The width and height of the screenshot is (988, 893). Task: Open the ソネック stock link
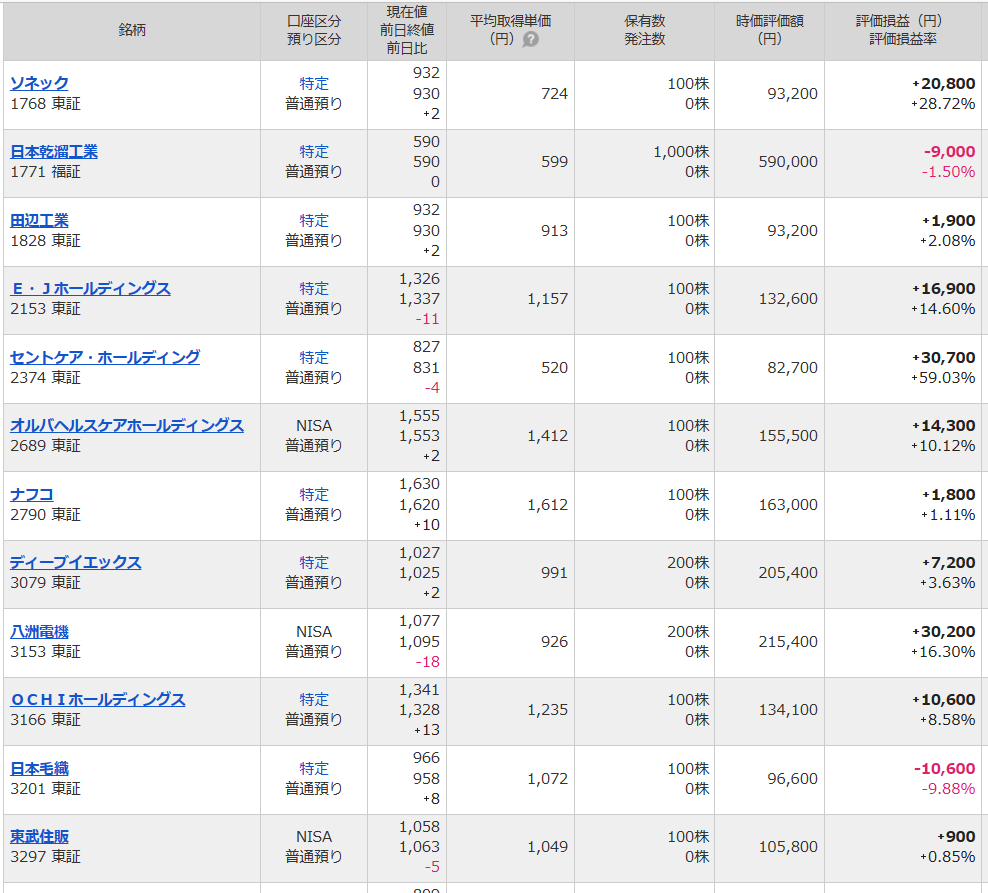click(x=39, y=83)
